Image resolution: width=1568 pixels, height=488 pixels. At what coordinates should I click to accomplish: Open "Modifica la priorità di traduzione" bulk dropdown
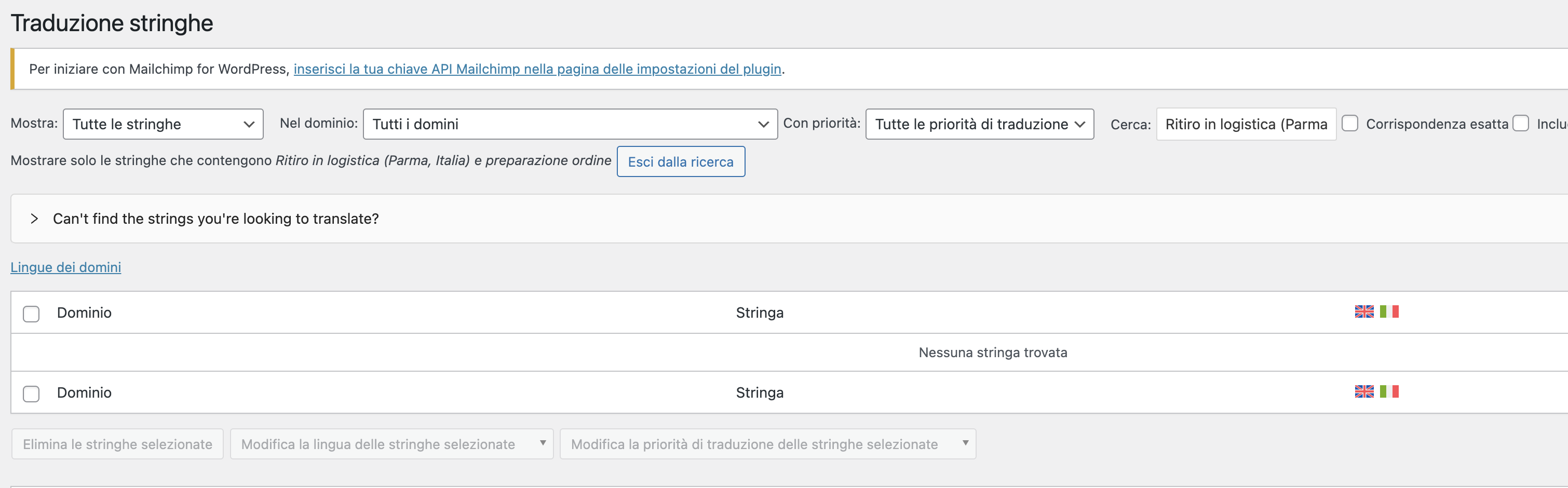(767, 444)
